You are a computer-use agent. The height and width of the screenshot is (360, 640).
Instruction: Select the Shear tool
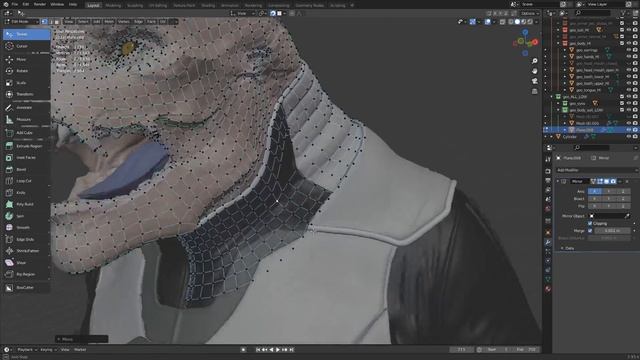click(26, 262)
